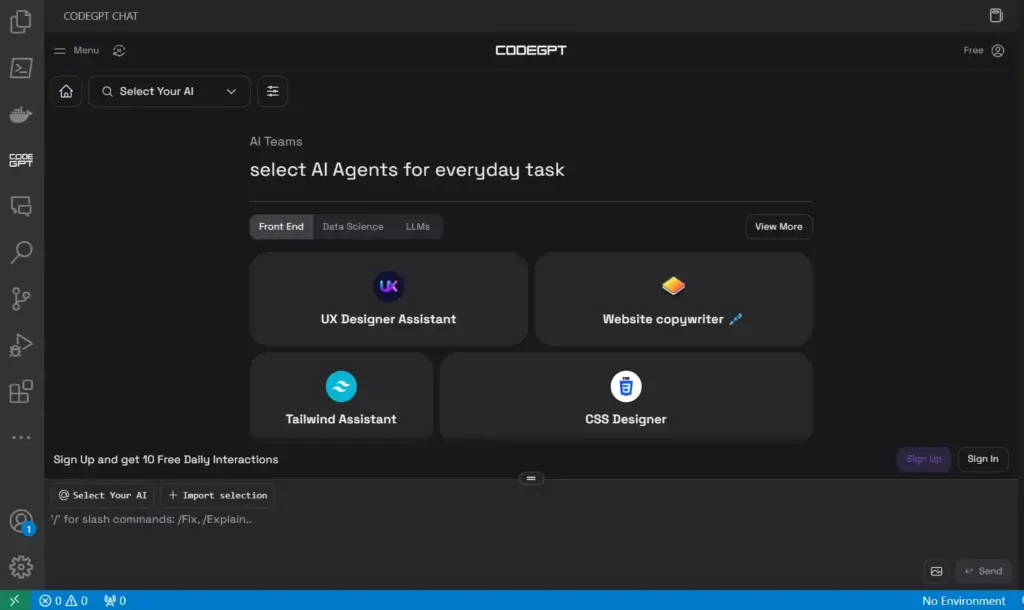Click the CODEGPT logo heading

click(x=531, y=50)
